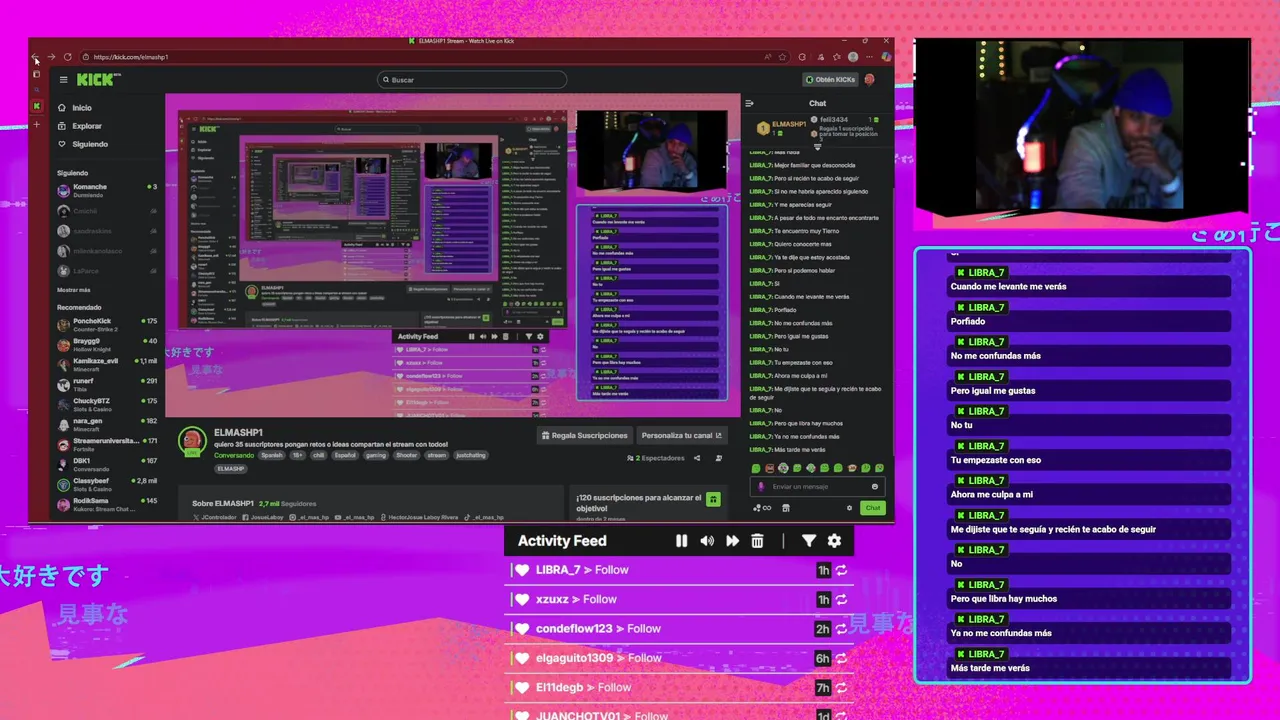Select the Kick vertical tab icon

(37, 106)
